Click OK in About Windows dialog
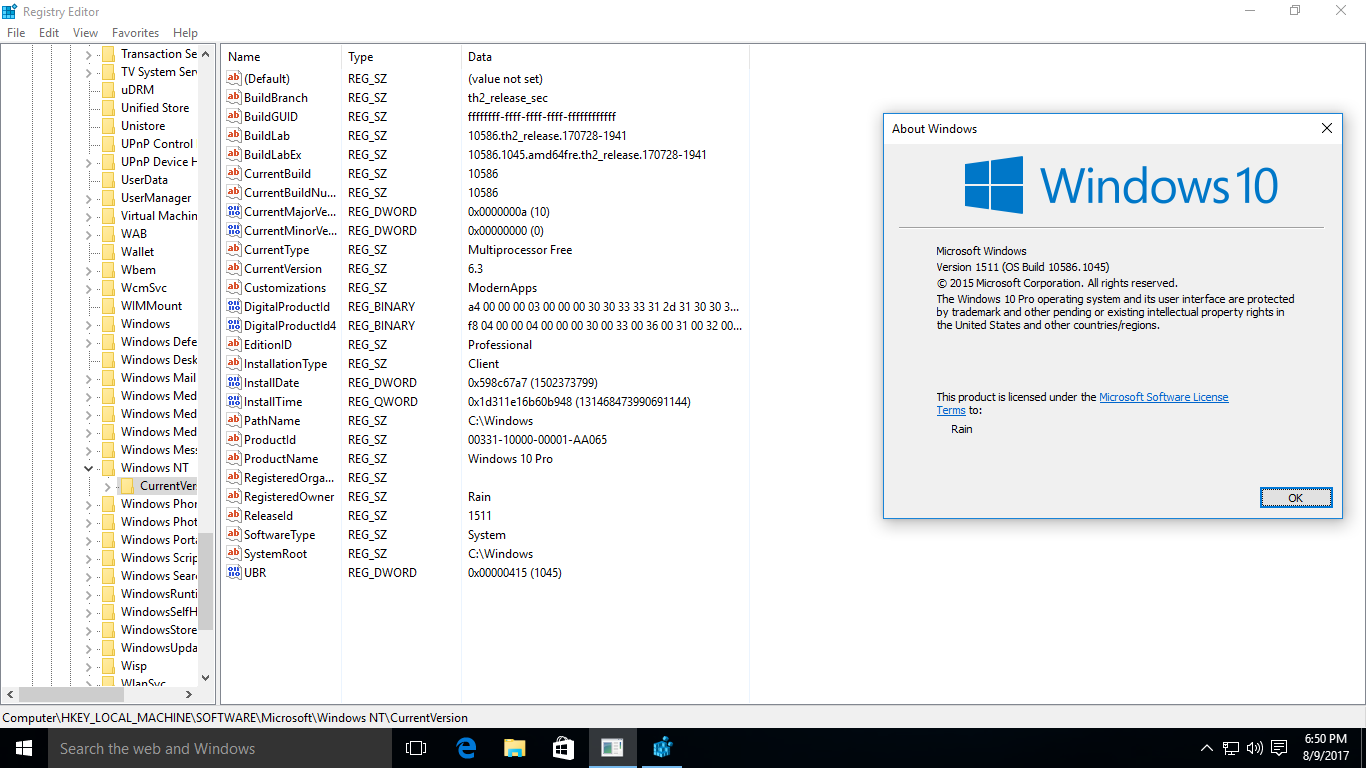 1295,498
